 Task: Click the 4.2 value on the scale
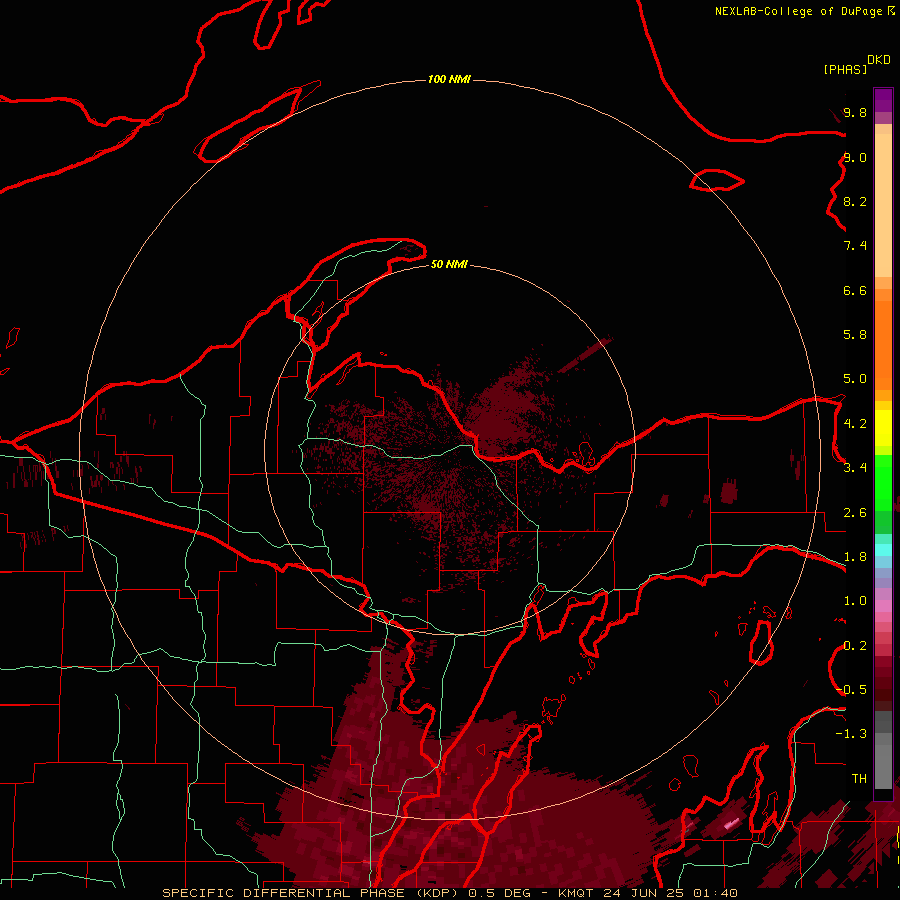855,423
